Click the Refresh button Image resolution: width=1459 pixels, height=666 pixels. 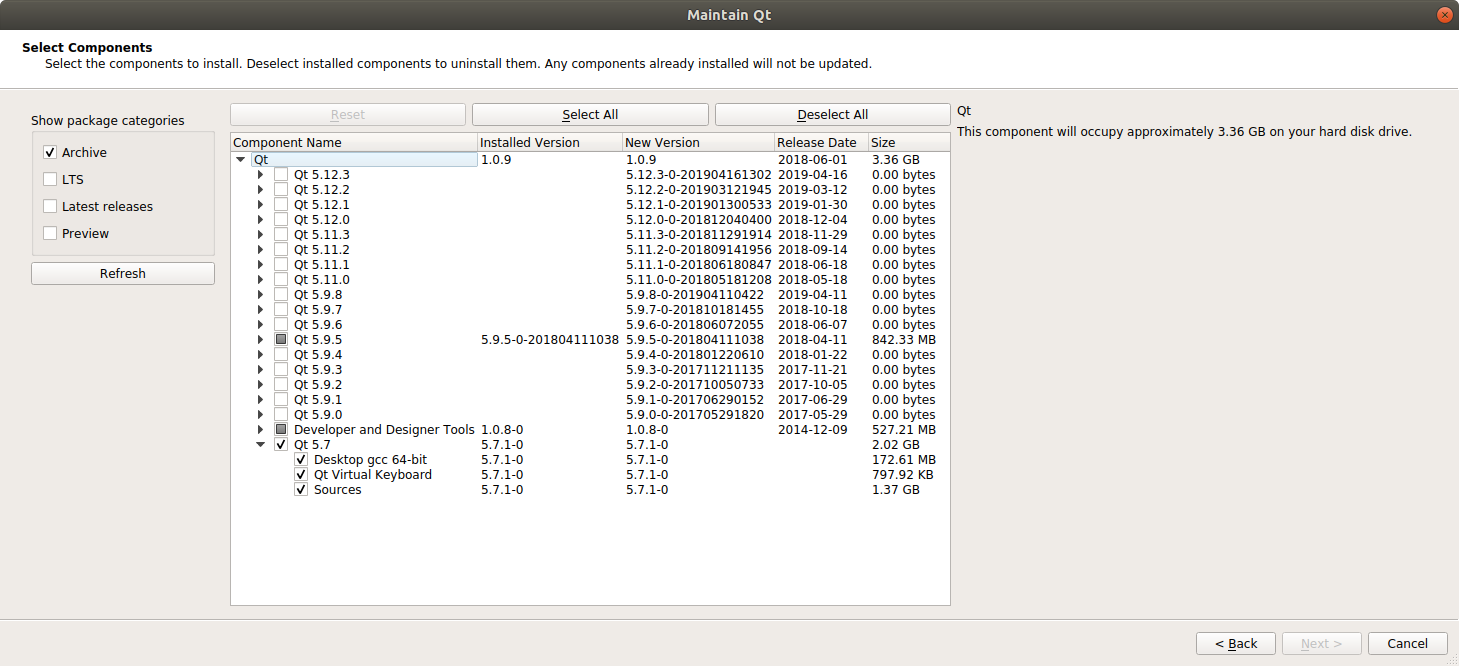click(x=123, y=274)
